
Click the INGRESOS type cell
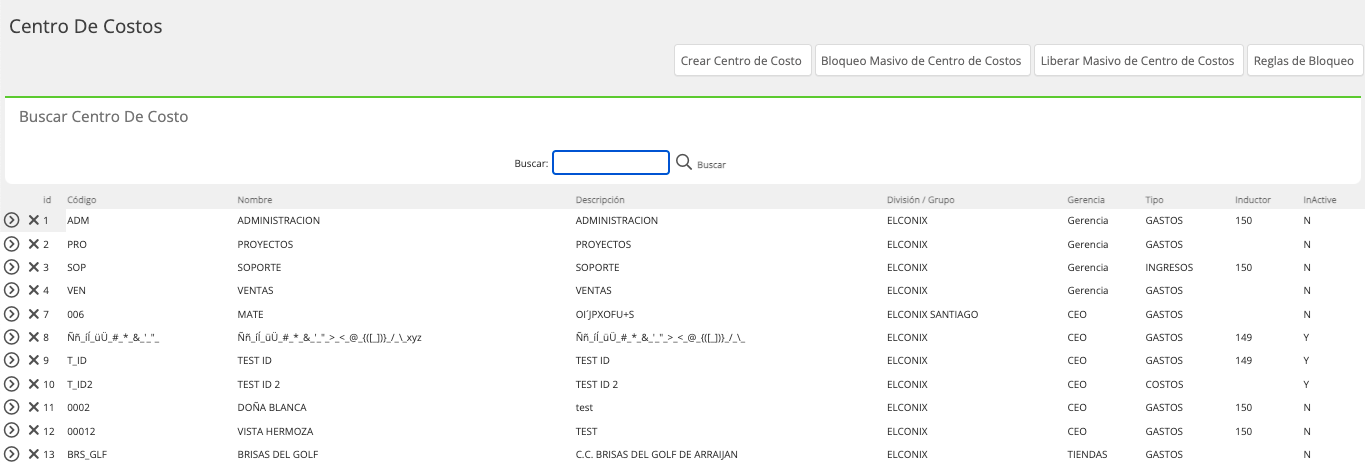pos(1169,267)
